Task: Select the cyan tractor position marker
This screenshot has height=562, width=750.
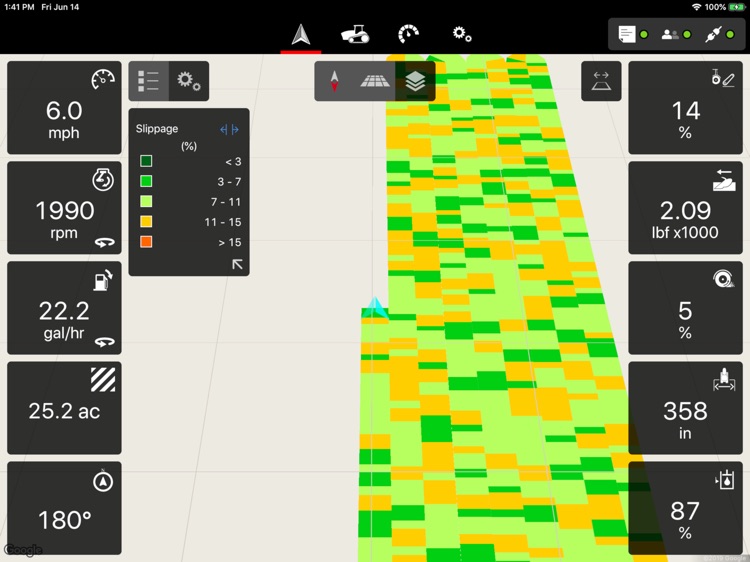Action: coord(375,308)
